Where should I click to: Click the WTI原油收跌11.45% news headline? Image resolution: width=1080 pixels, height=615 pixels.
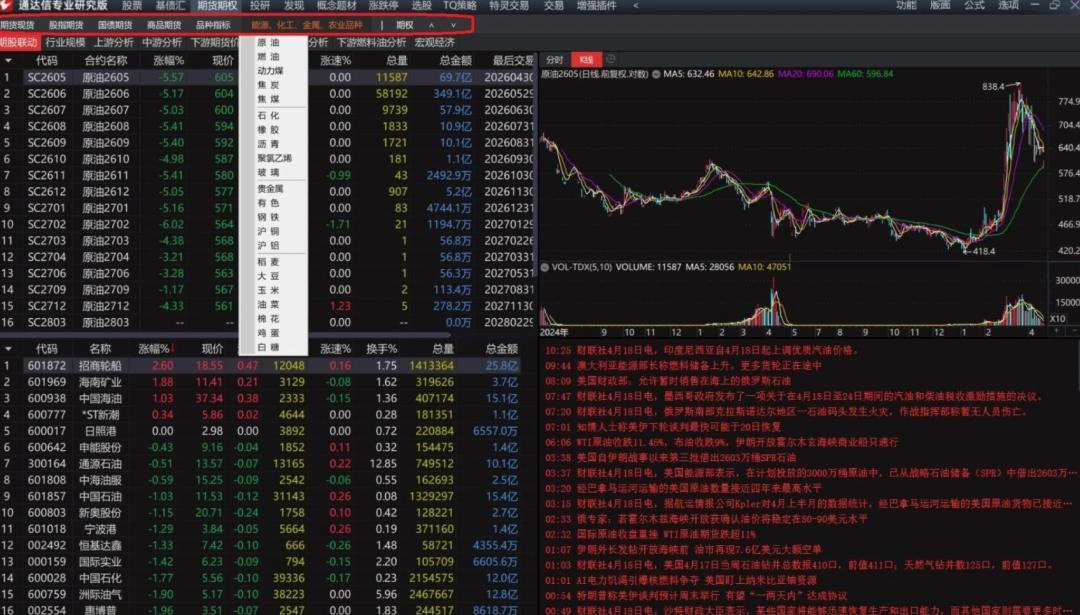(x=720, y=441)
